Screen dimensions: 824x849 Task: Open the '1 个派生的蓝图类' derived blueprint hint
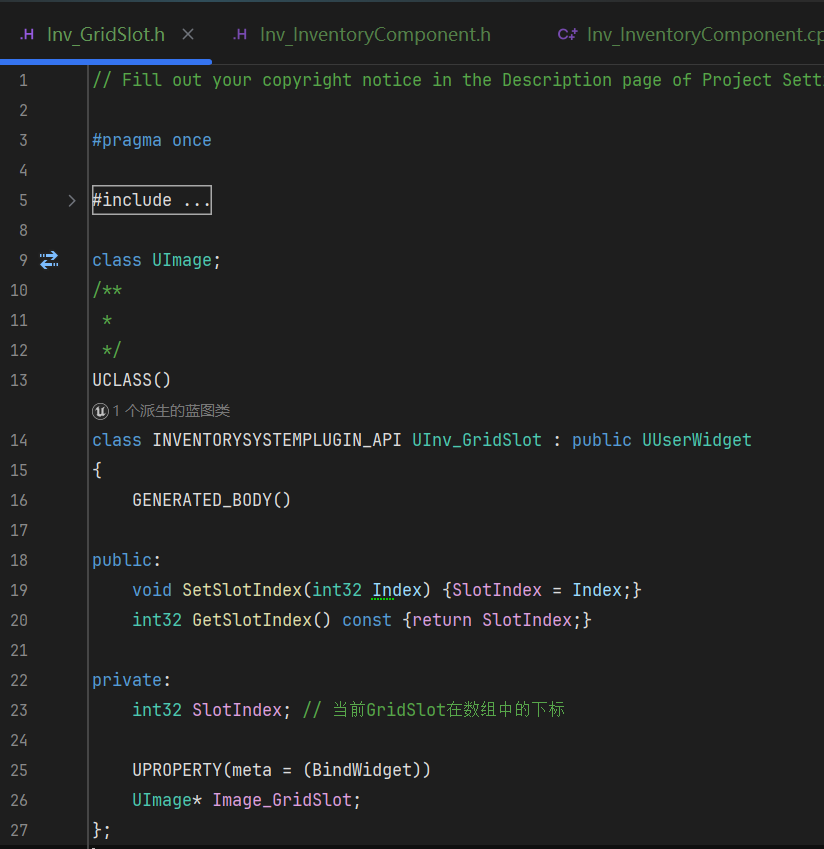(171, 411)
